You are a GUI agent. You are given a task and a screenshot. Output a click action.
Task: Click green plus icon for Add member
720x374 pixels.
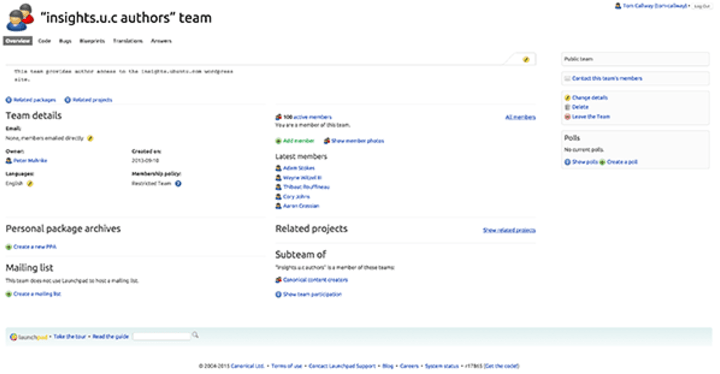click(x=278, y=141)
